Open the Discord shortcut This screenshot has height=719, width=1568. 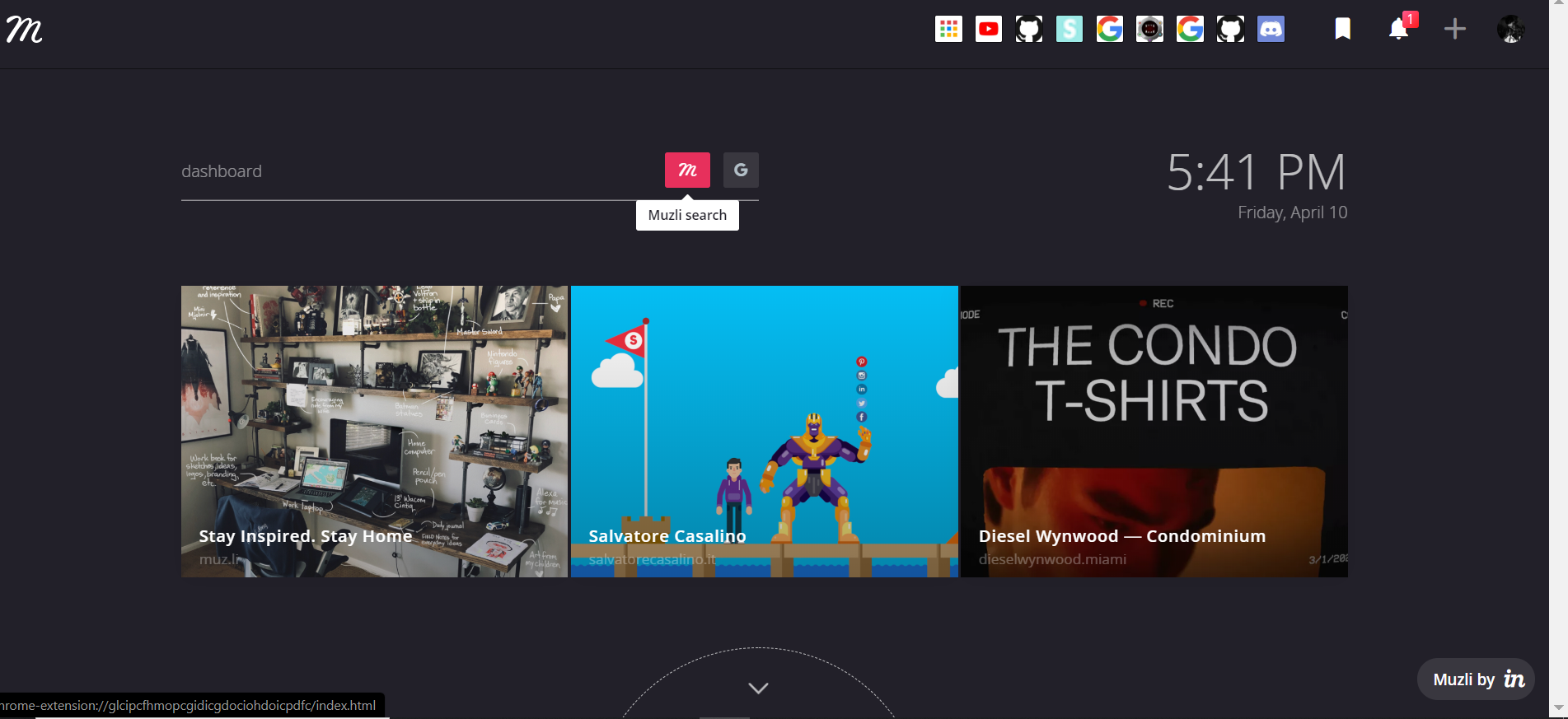click(x=1271, y=30)
